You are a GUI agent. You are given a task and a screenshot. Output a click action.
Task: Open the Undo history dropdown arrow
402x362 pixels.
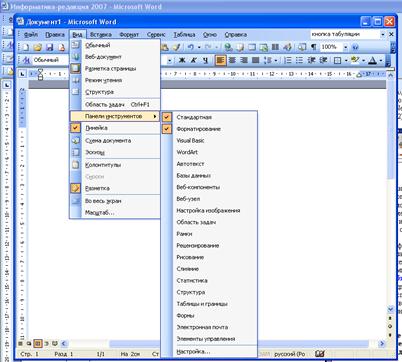point(199,47)
